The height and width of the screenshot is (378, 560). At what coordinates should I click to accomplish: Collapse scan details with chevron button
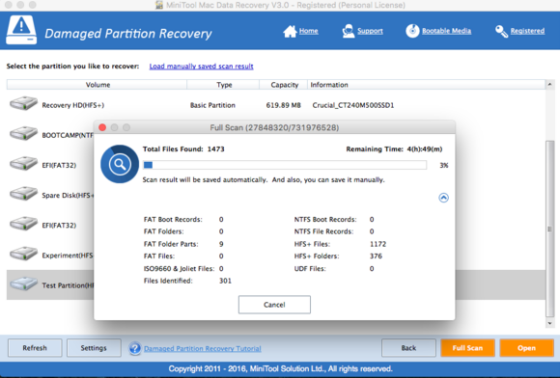pos(443,198)
